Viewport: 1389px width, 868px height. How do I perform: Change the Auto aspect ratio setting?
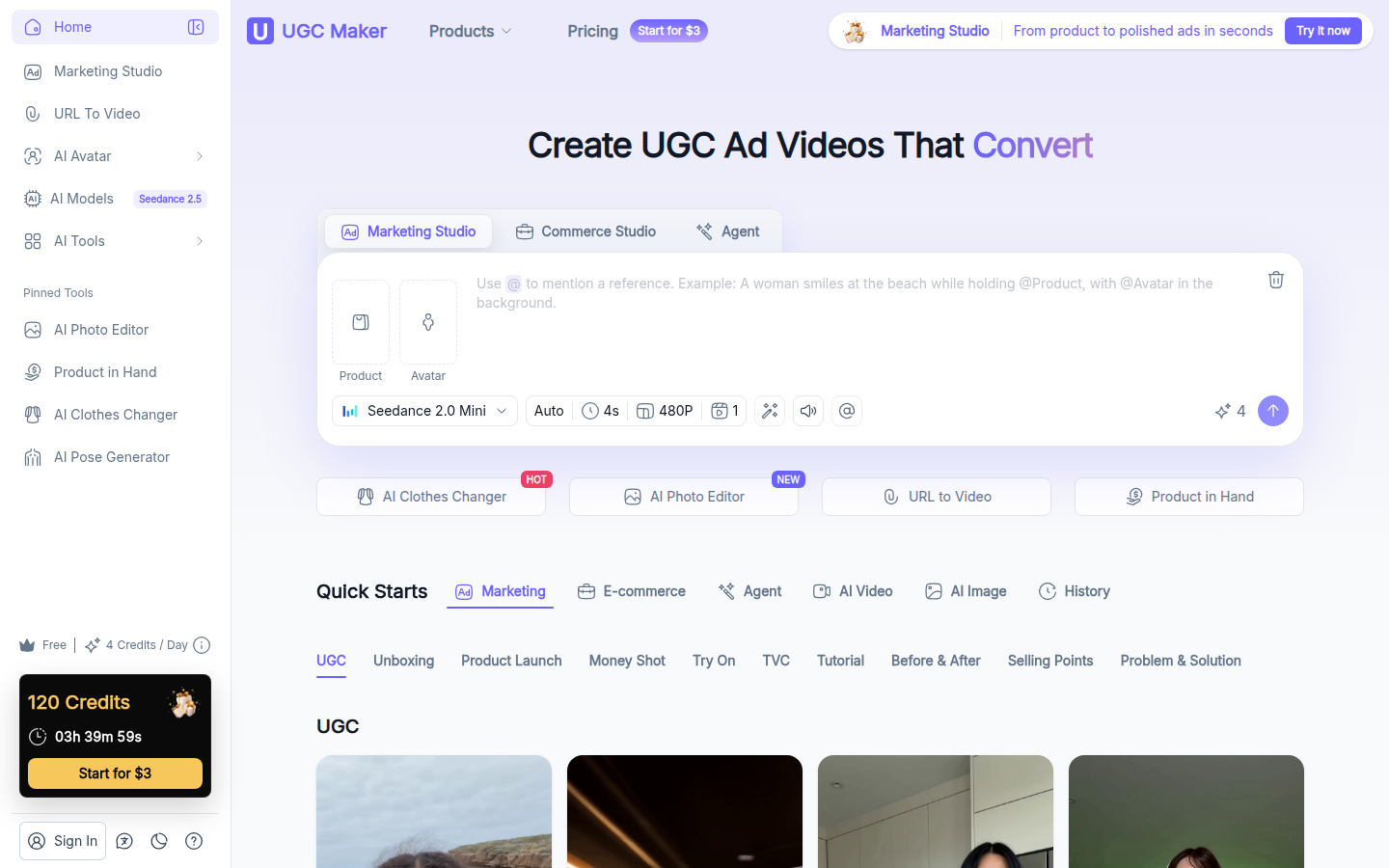coord(549,411)
